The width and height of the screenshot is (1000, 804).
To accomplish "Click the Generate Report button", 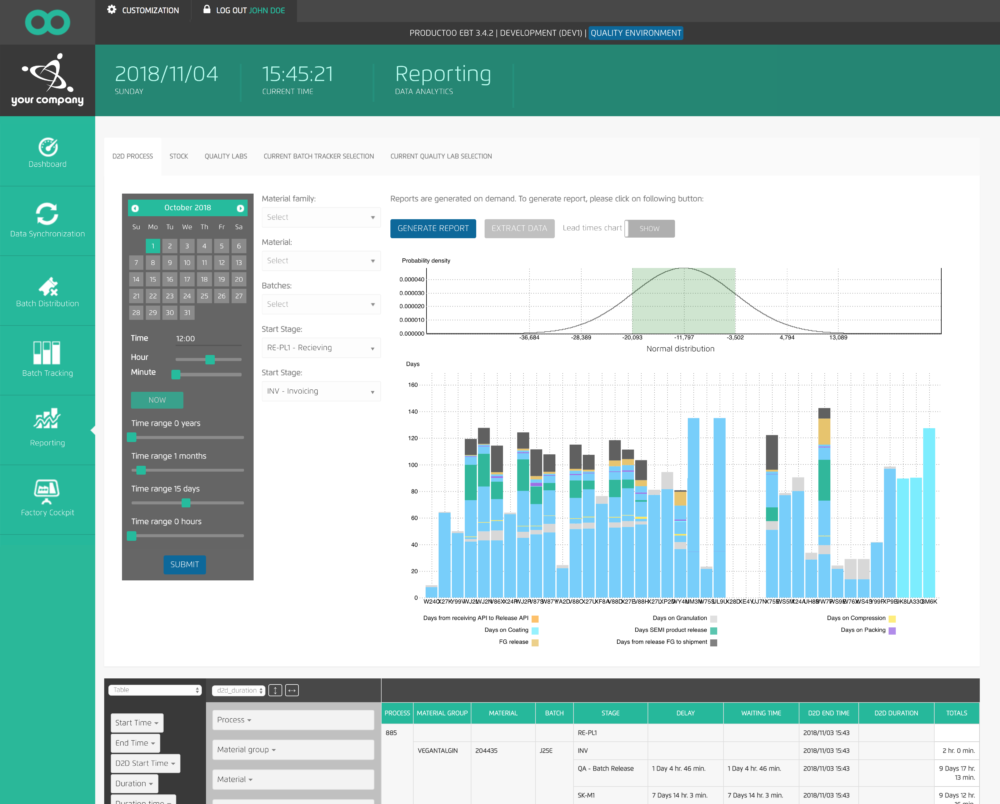I will click(x=433, y=228).
